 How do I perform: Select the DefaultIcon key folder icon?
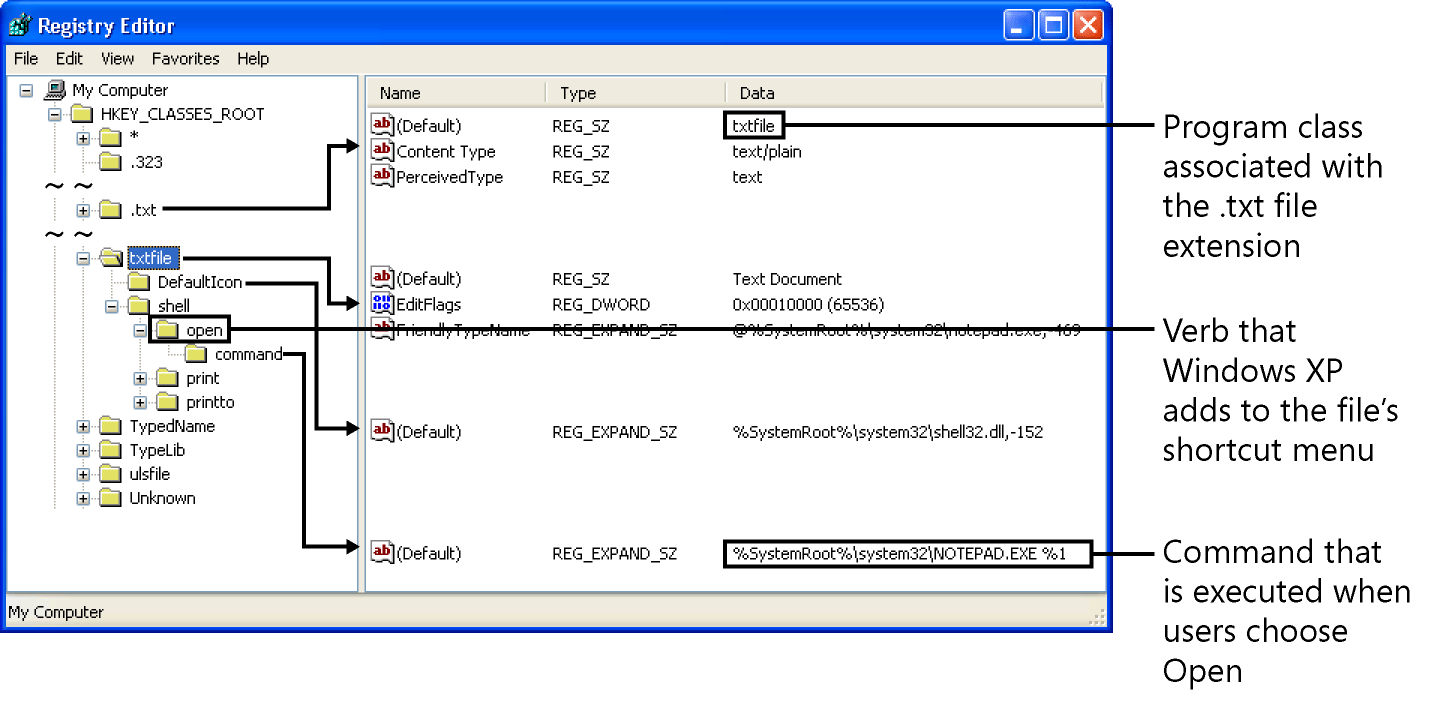(x=139, y=282)
